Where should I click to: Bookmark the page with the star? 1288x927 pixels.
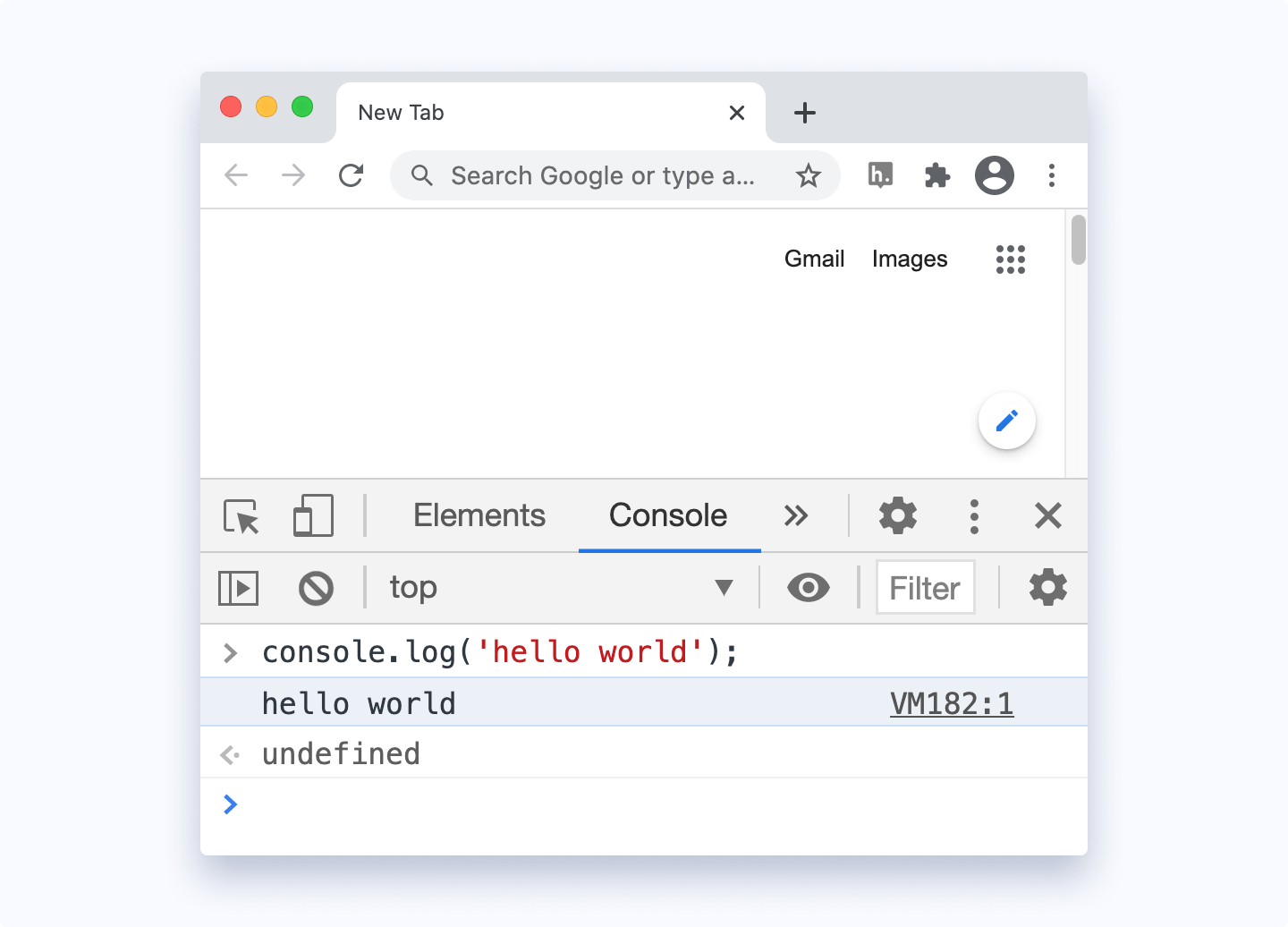point(809,175)
